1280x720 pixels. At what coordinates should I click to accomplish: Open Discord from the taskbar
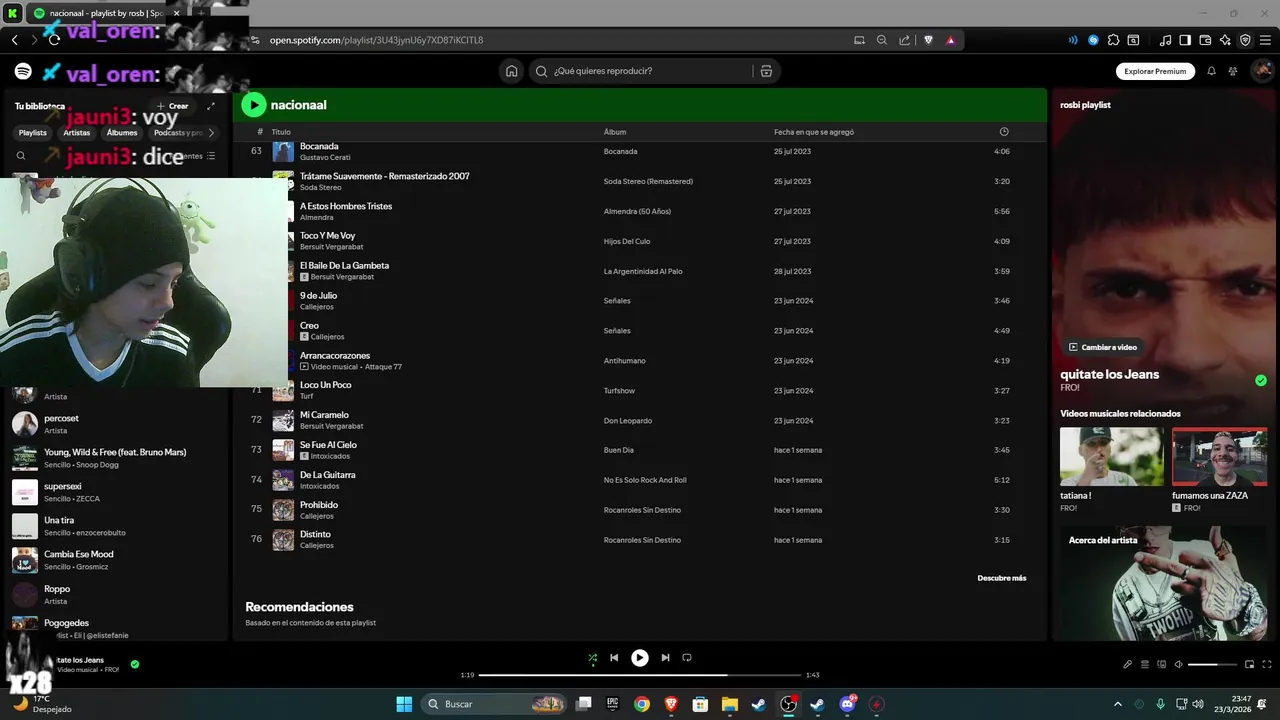(x=848, y=704)
